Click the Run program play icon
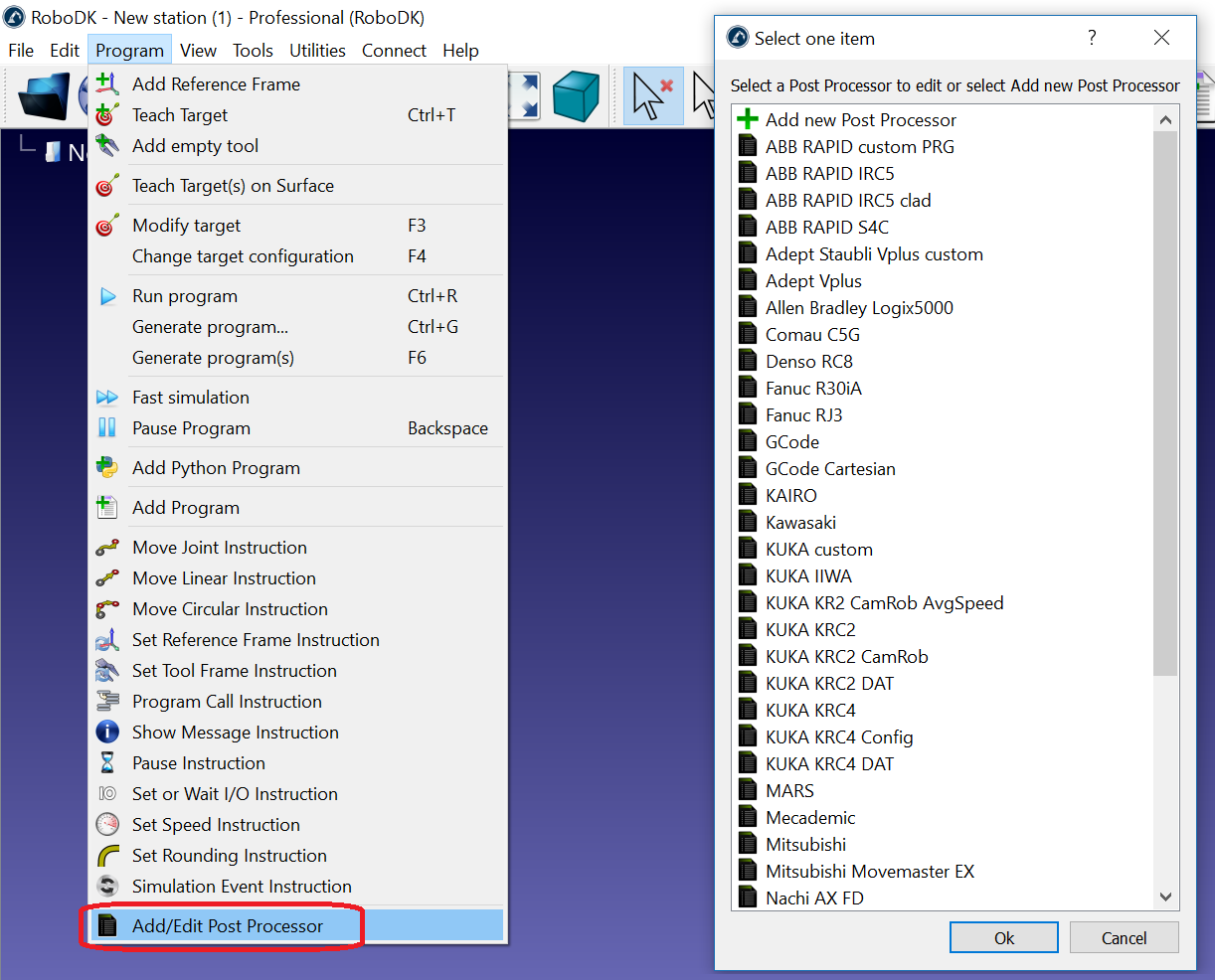 (x=107, y=295)
